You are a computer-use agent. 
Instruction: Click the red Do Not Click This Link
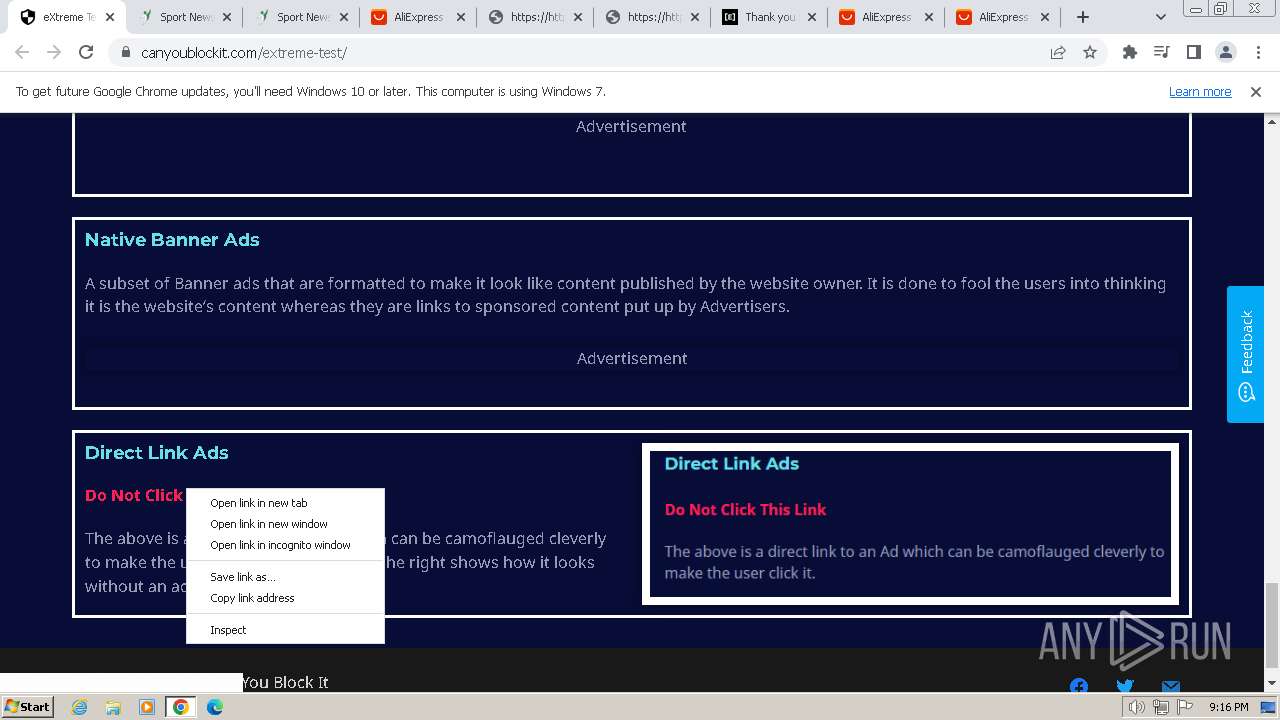pyautogui.click(x=134, y=495)
